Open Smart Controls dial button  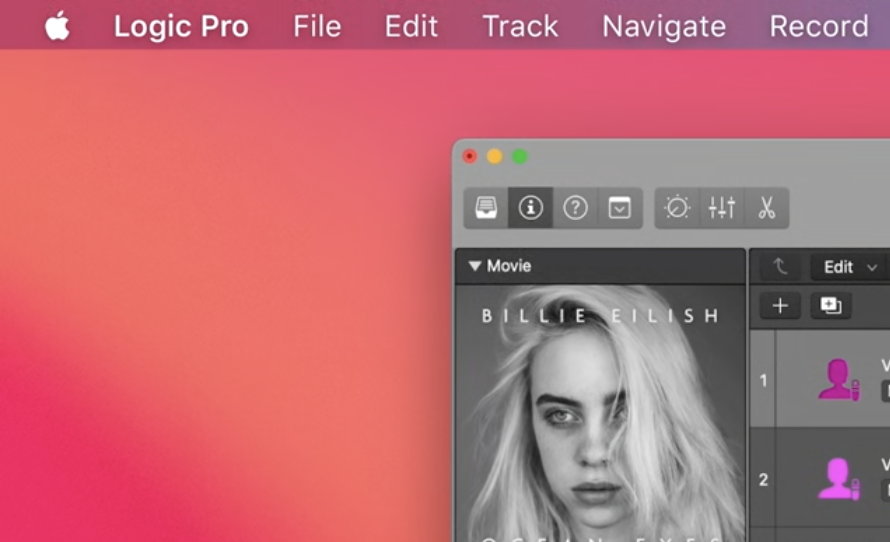click(x=677, y=208)
